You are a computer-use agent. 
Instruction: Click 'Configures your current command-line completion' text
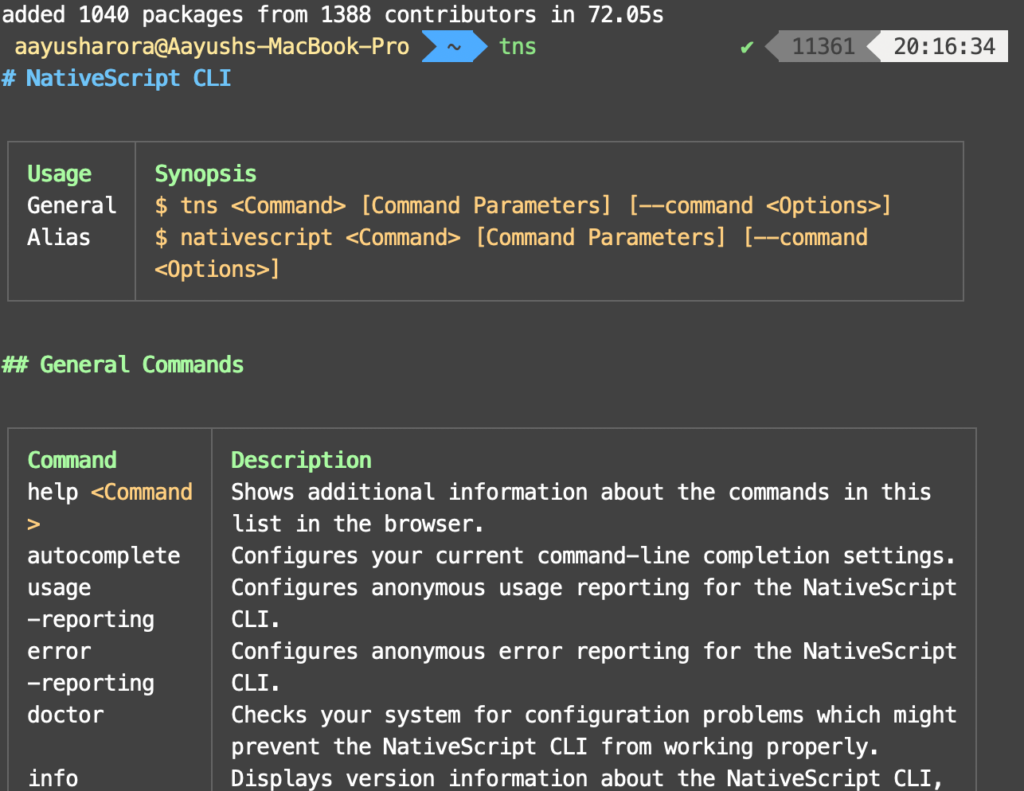click(593, 556)
